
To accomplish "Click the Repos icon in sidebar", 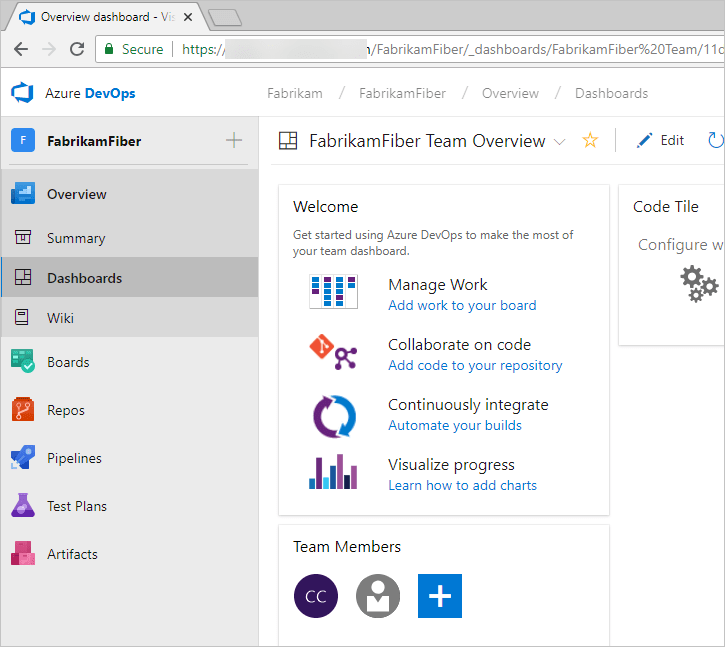I will pos(23,409).
